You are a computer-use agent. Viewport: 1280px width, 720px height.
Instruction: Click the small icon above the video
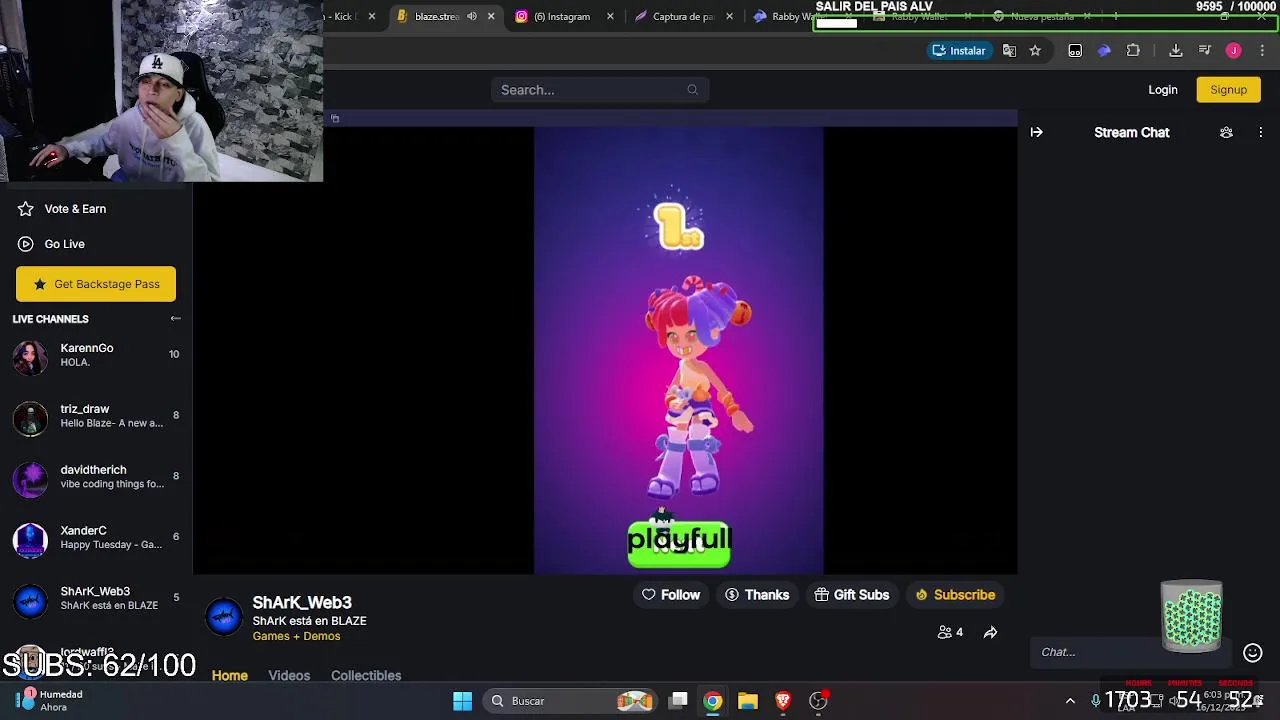[x=335, y=119]
